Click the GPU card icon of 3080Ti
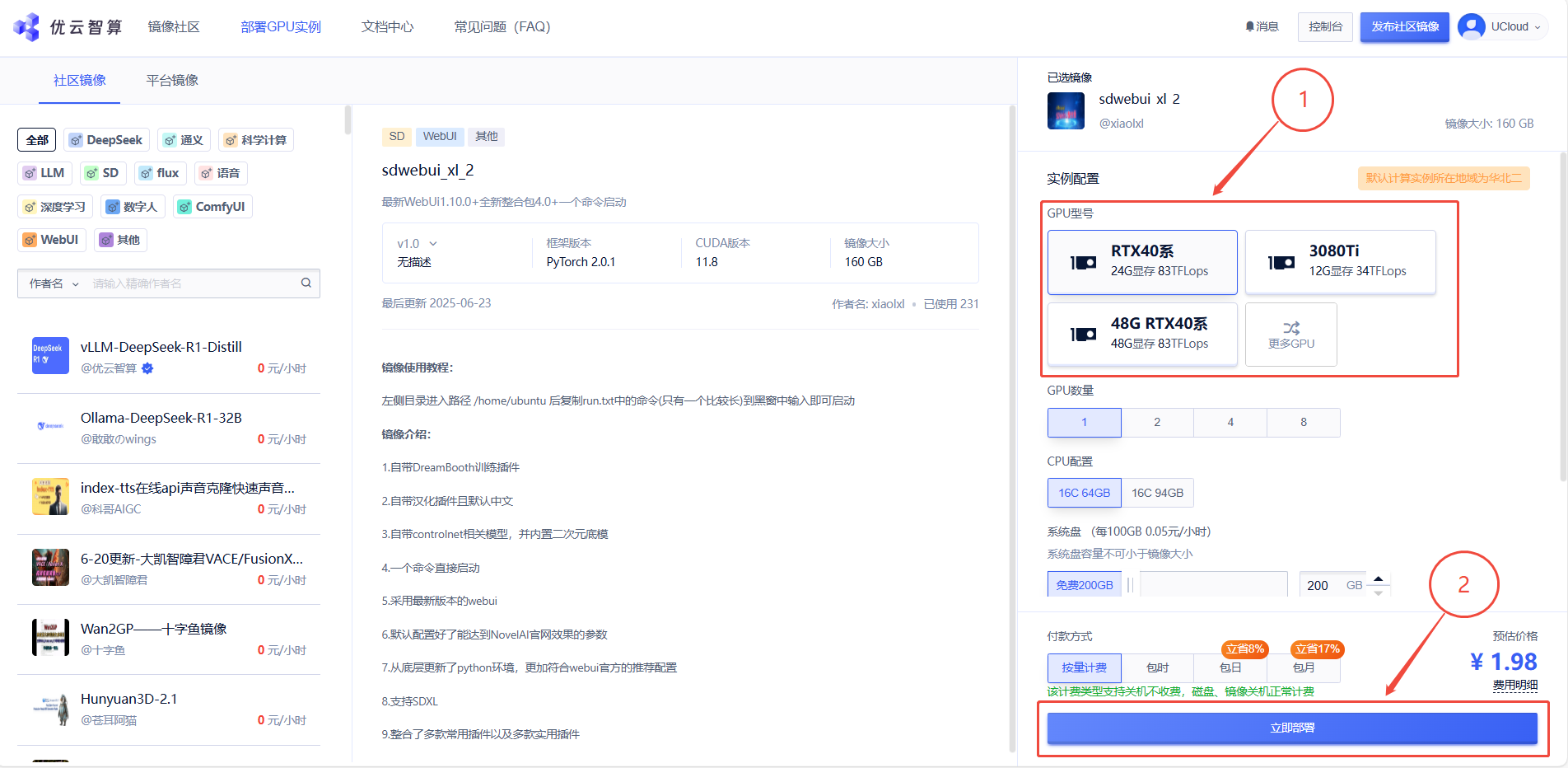Viewport: 1568px width, 768px height. [1281, 263]
